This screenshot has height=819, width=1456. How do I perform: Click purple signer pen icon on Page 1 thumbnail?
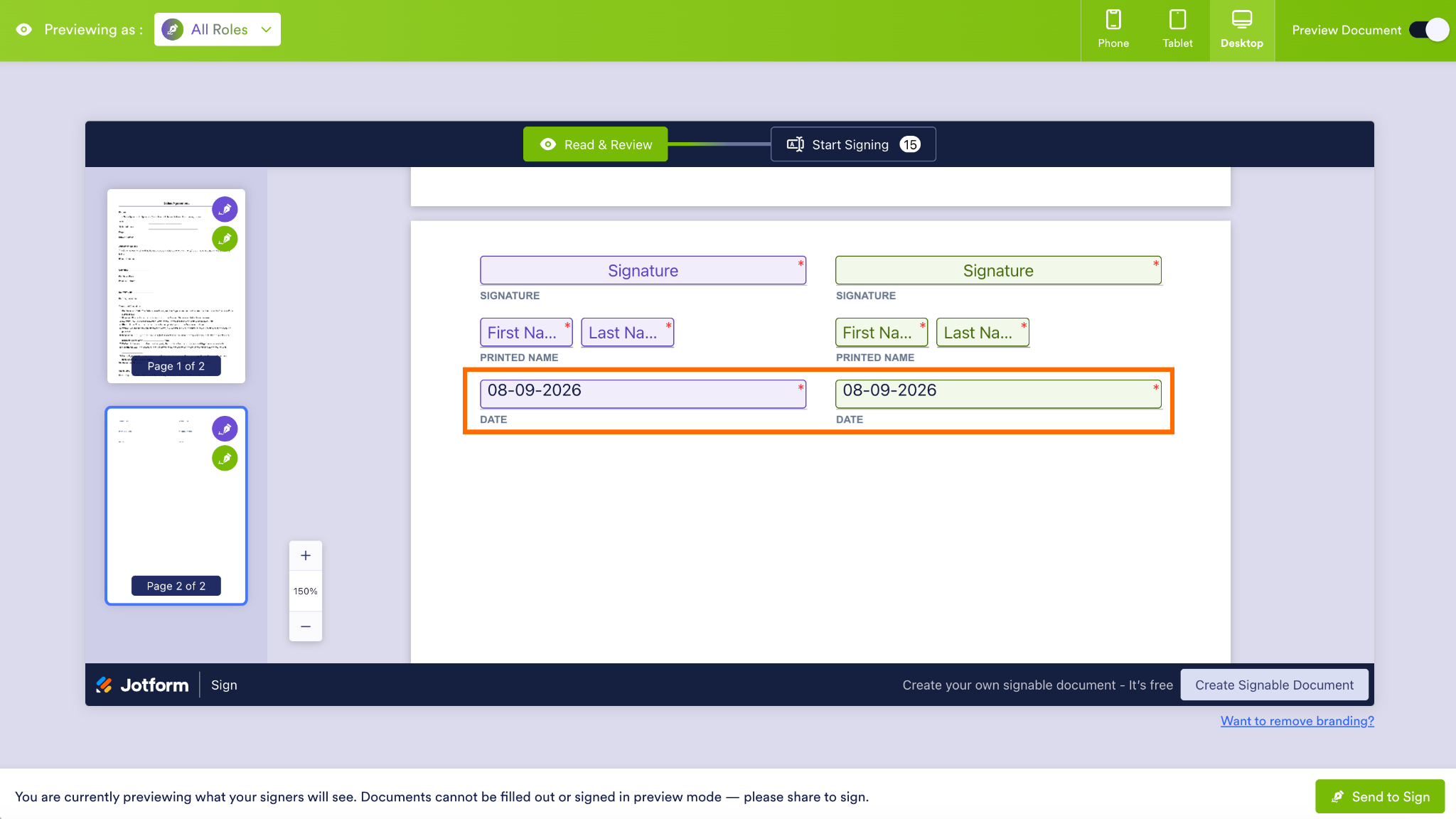225,209
